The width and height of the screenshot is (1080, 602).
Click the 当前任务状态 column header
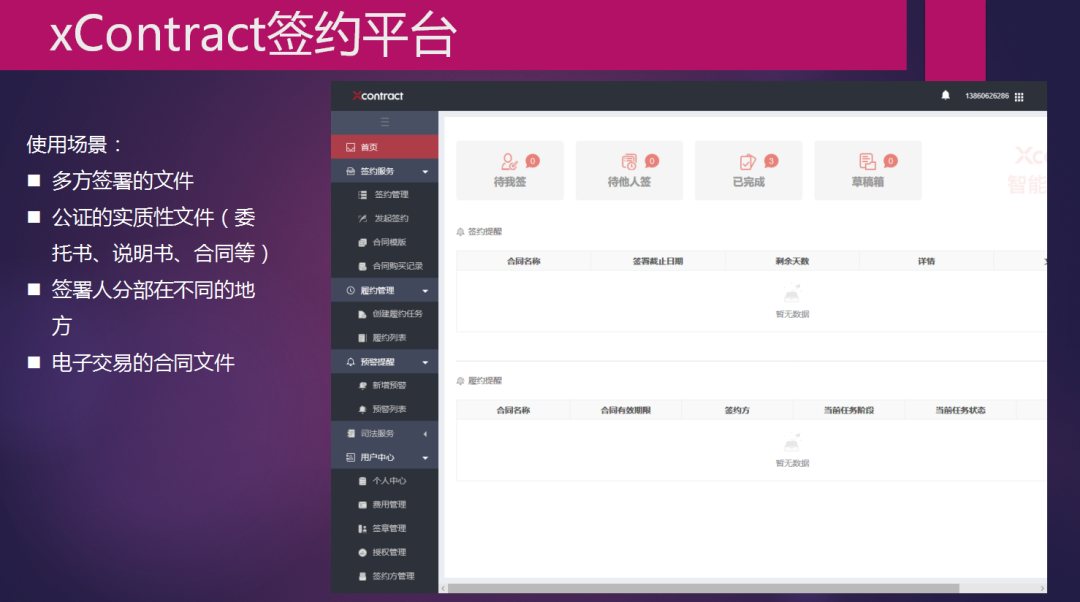960,410
